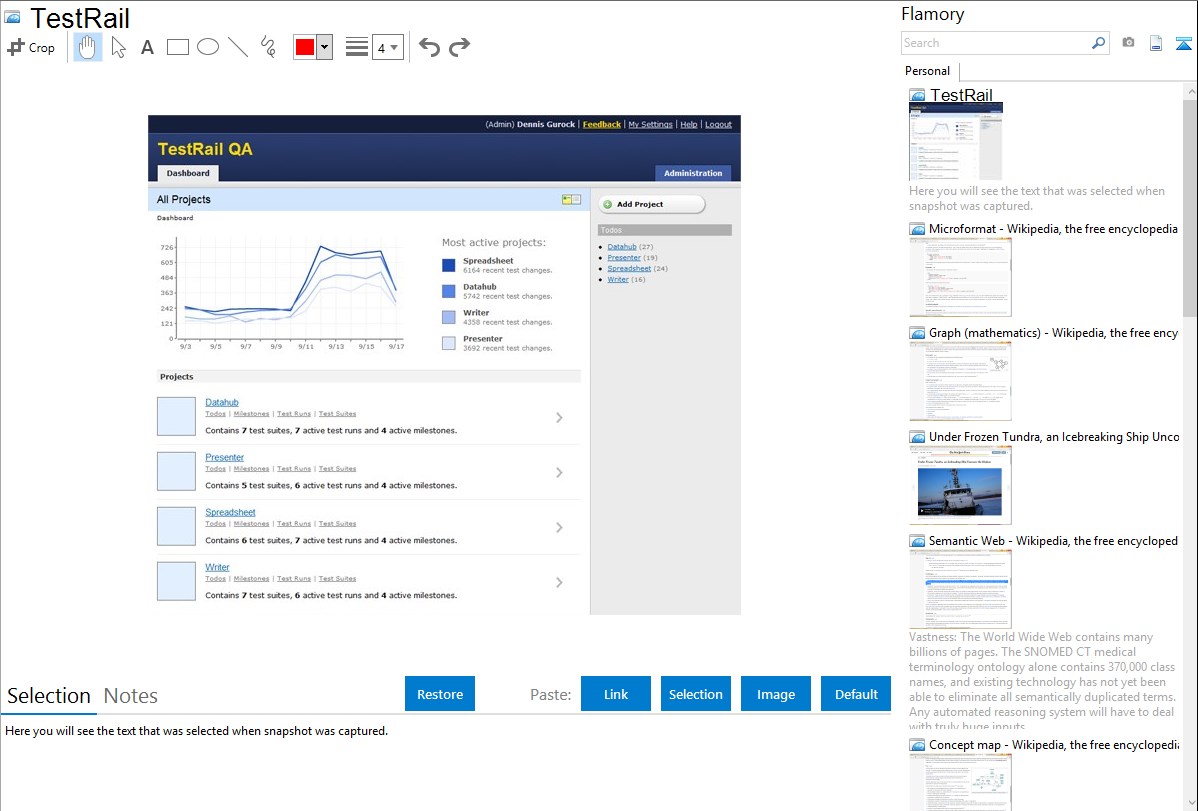Open the Administration tab in TestRail
Screen dimensions: 1198x811
coord(693,173)
